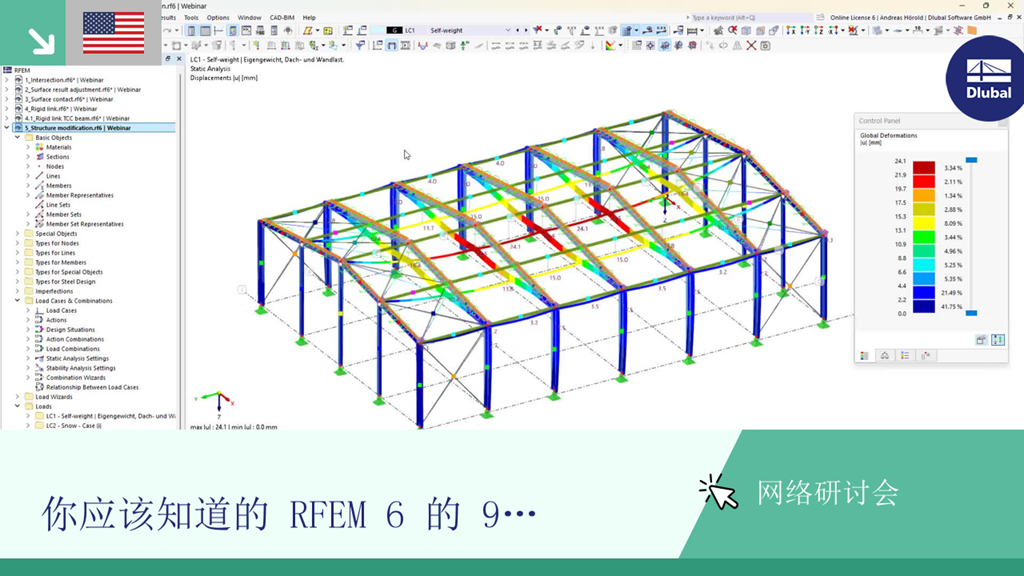Click the green arrows support reactions icon
The width and height of the screenshot is (1024, 576).
(x=464, y=45)
